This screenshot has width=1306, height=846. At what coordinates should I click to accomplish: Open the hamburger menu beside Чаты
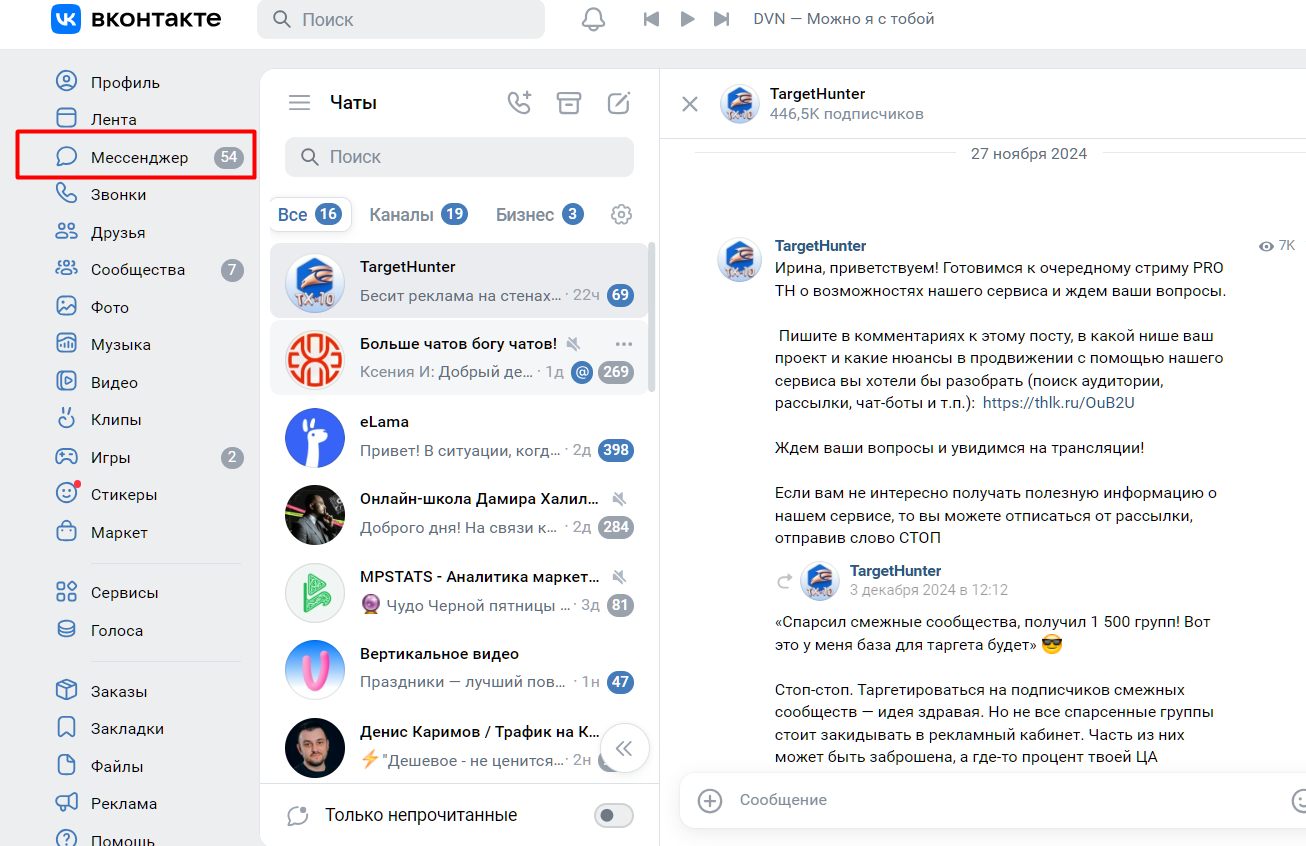click(299, 102)
